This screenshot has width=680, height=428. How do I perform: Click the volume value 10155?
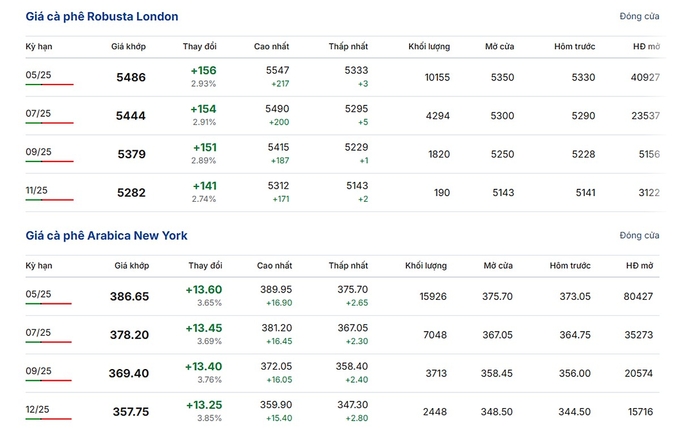pyautogui.click(x=437, y=78)
